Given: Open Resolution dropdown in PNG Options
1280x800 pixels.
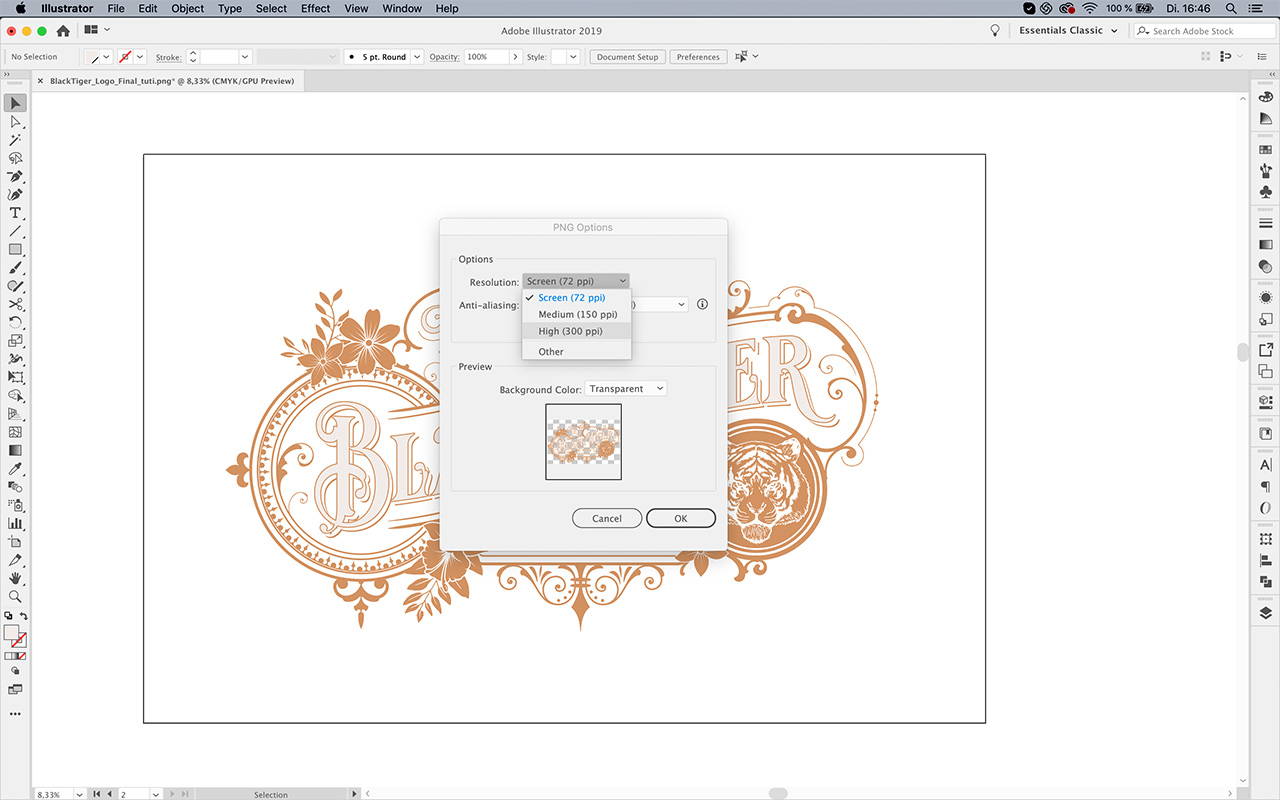Looking at the screenshot, I should click(576, 281).
